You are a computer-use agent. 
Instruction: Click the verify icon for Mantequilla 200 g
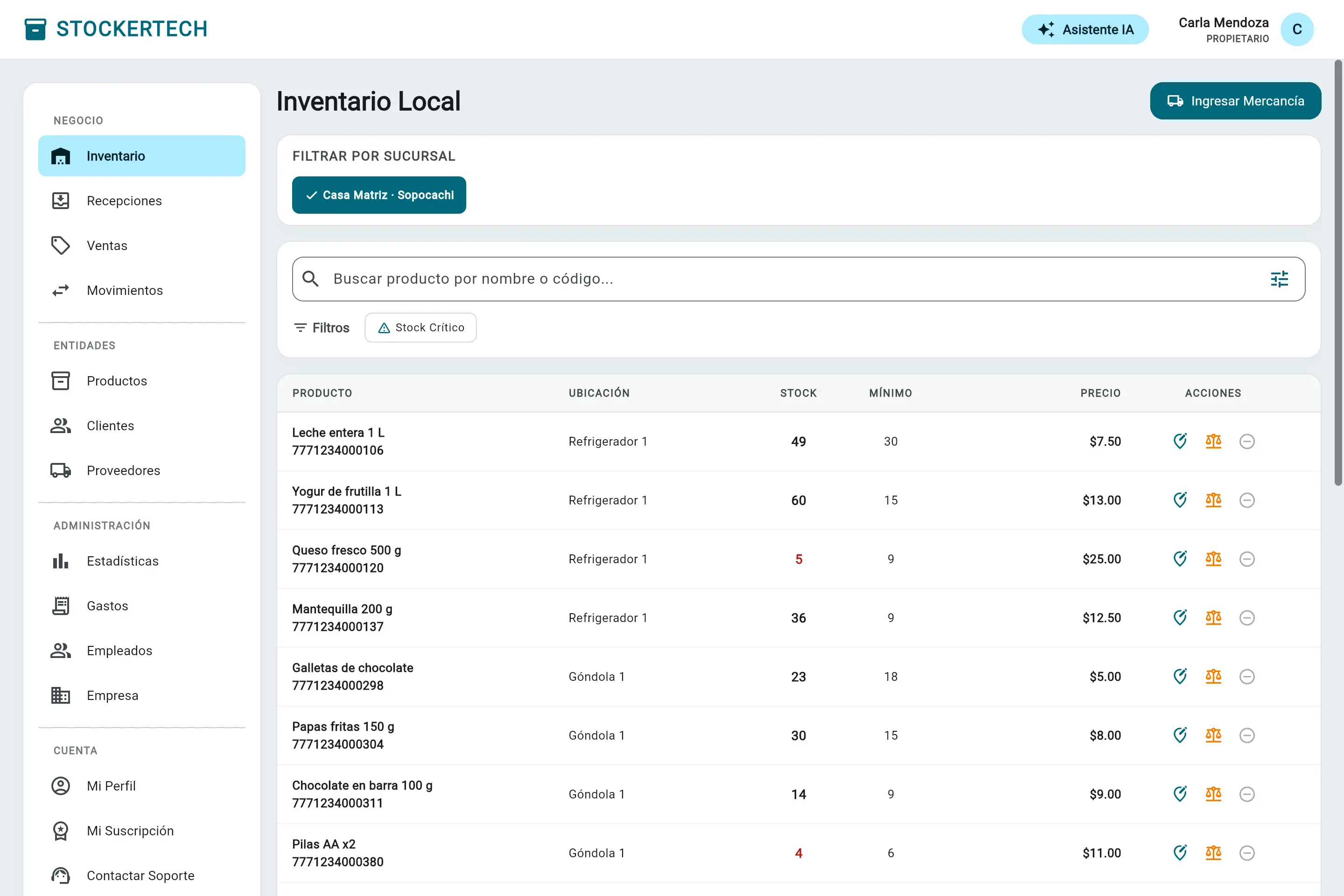(x=1180, y=618)
